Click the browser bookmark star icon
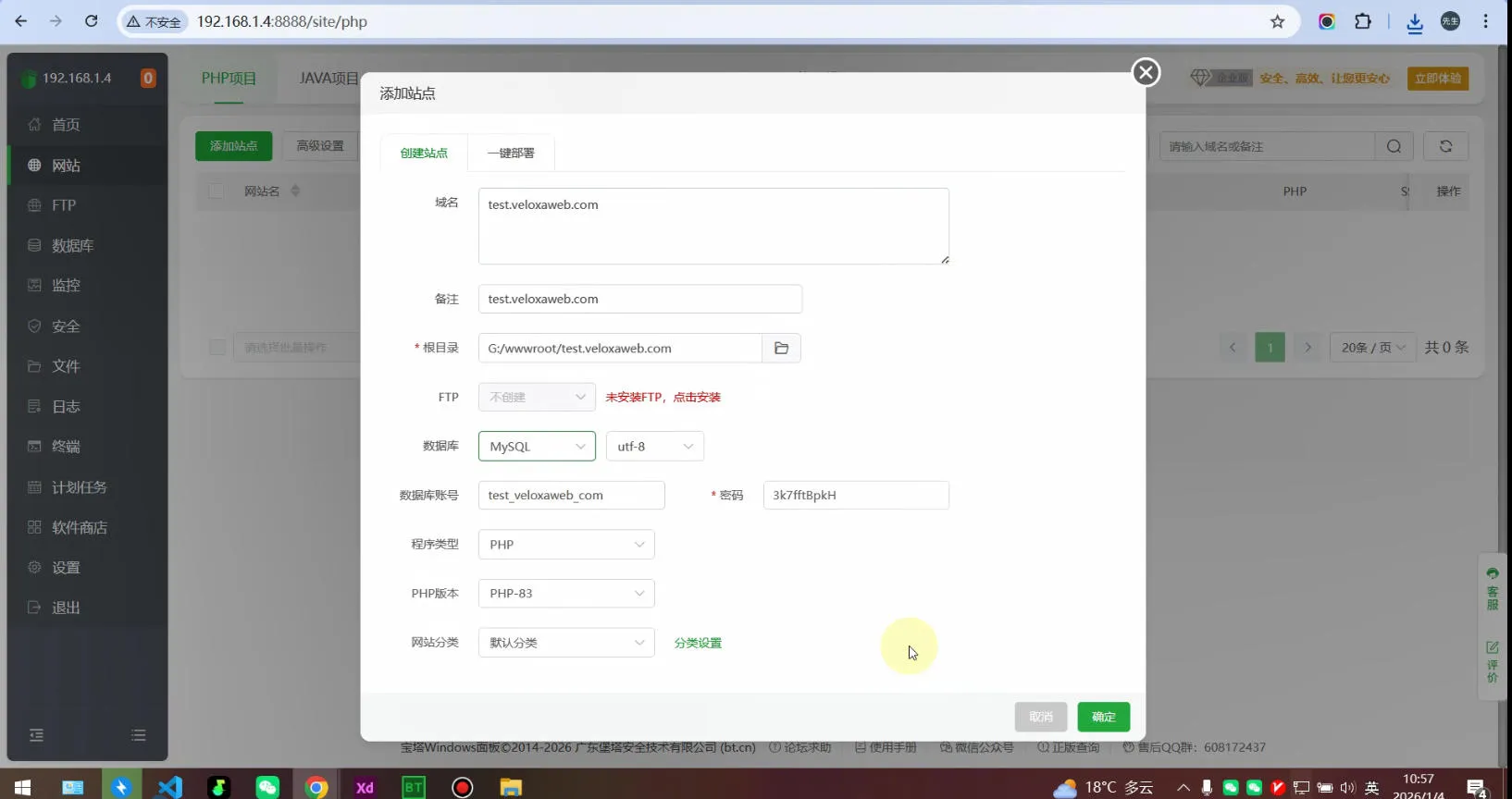 [x=1277, y=21]
